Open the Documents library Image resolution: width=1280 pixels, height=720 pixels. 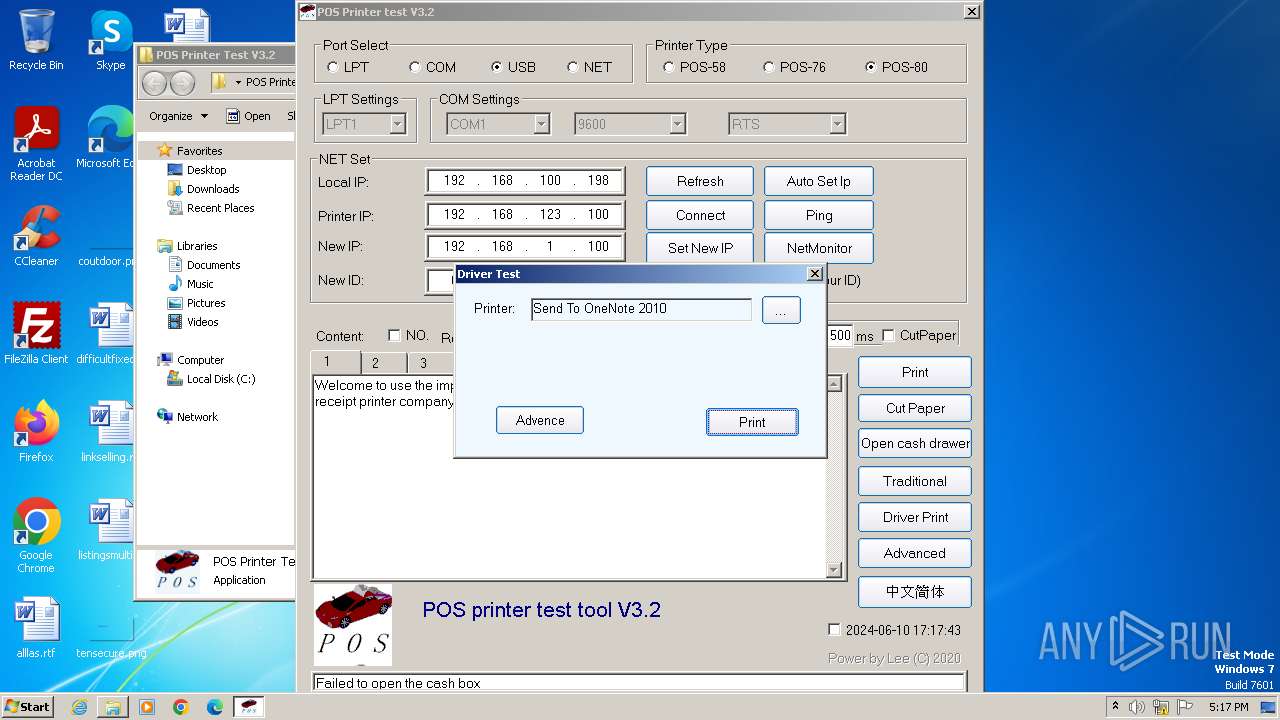(x=213, y=265)
